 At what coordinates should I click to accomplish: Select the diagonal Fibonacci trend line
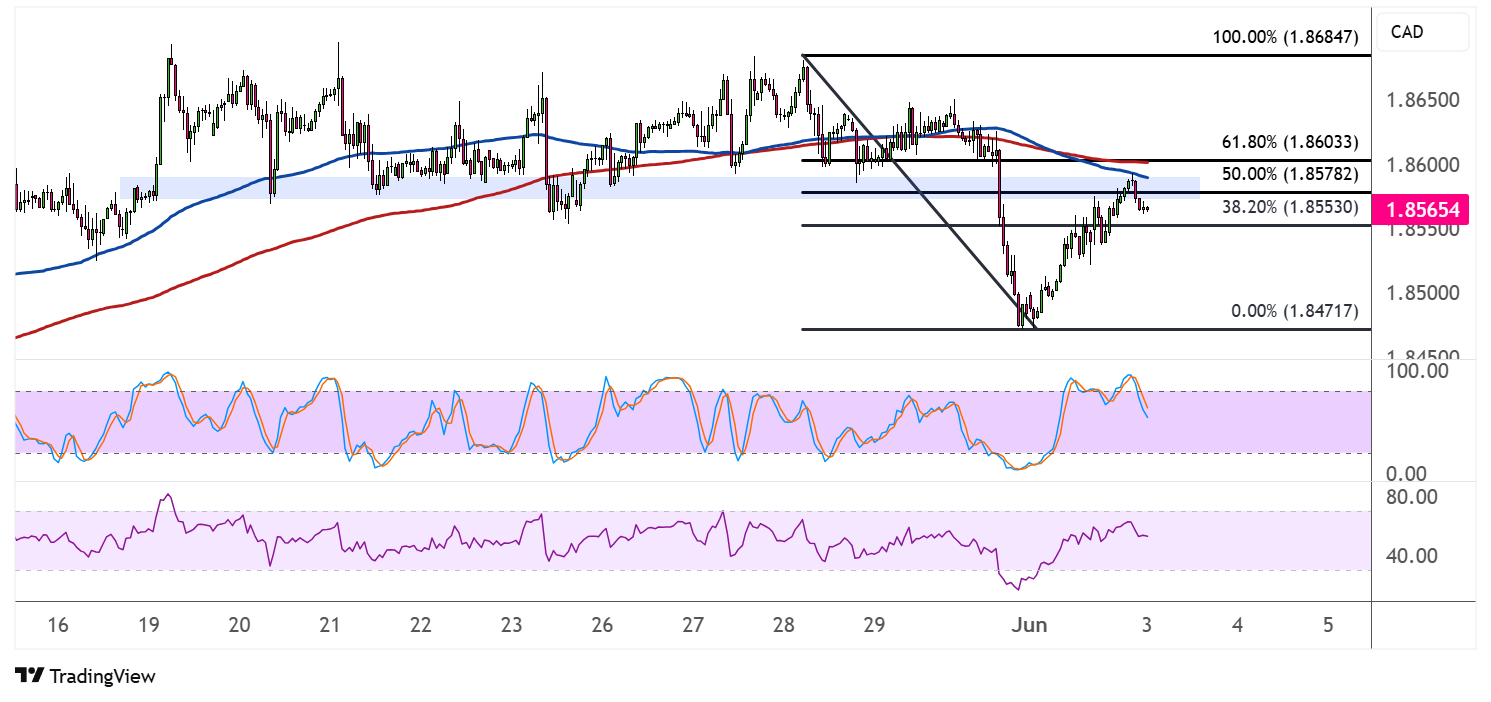point(918,190)
